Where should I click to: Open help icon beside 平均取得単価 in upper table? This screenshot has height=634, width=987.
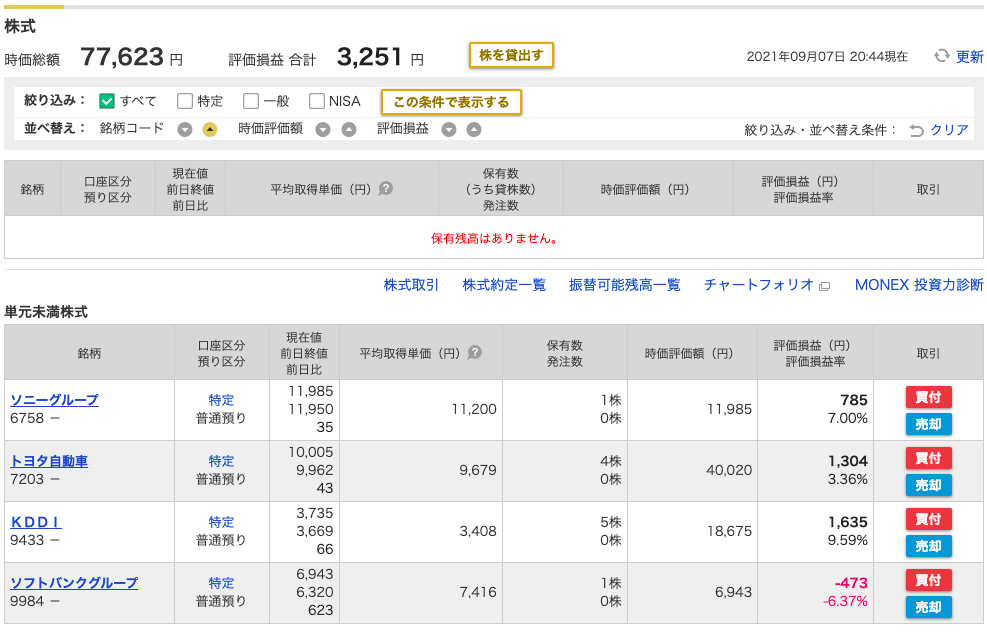click(386, 188)
